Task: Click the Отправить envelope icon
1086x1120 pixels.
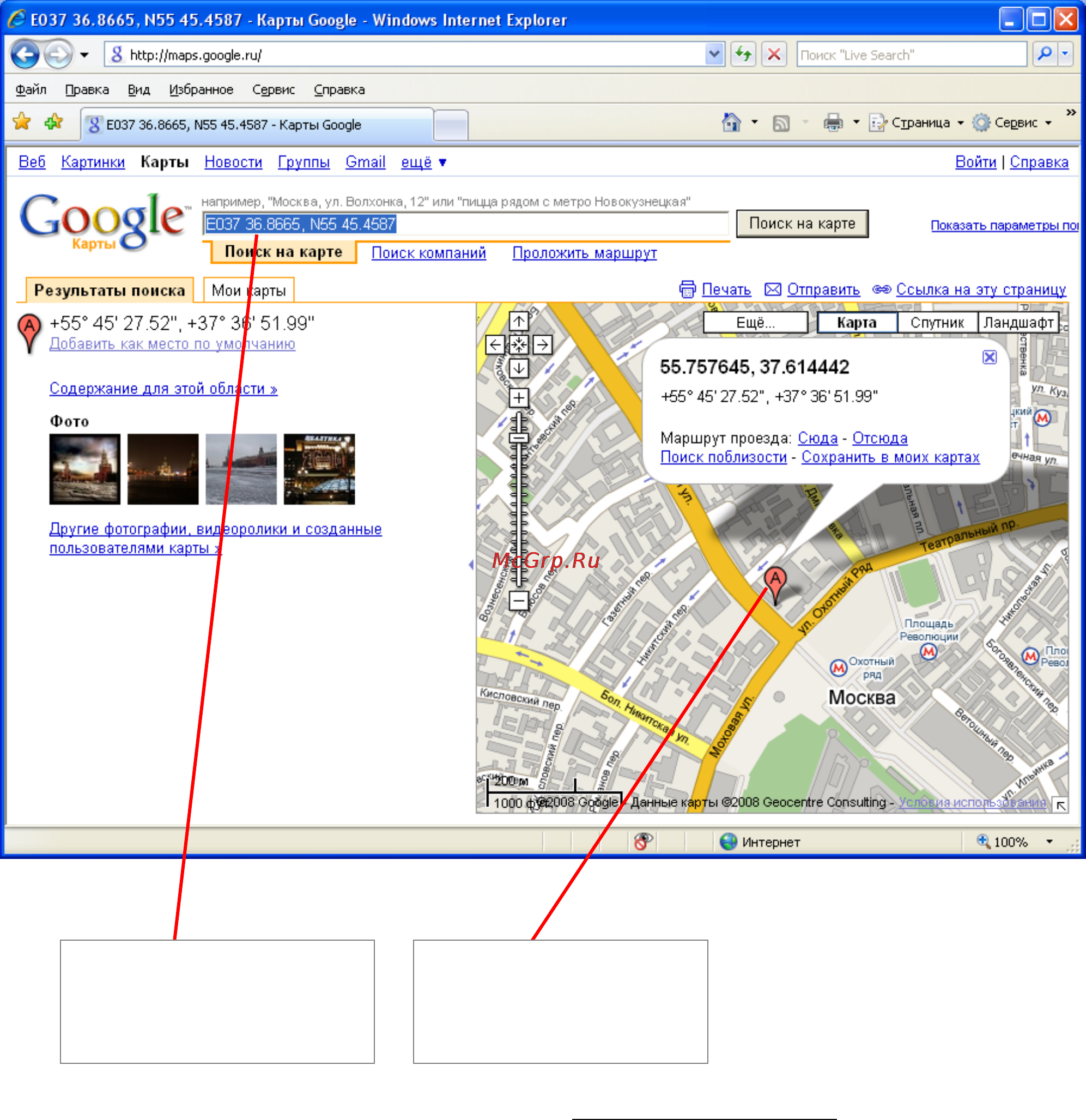Action: [x=773, y=290]
